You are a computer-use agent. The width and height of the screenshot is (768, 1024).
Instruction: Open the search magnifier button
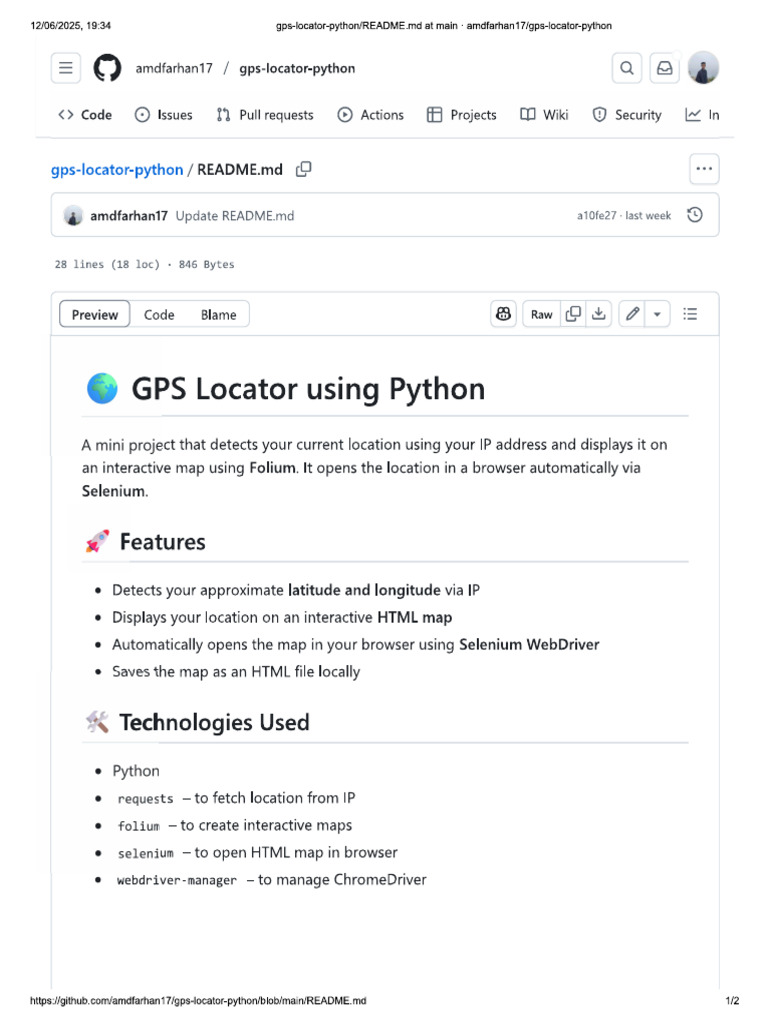(626, 68)
